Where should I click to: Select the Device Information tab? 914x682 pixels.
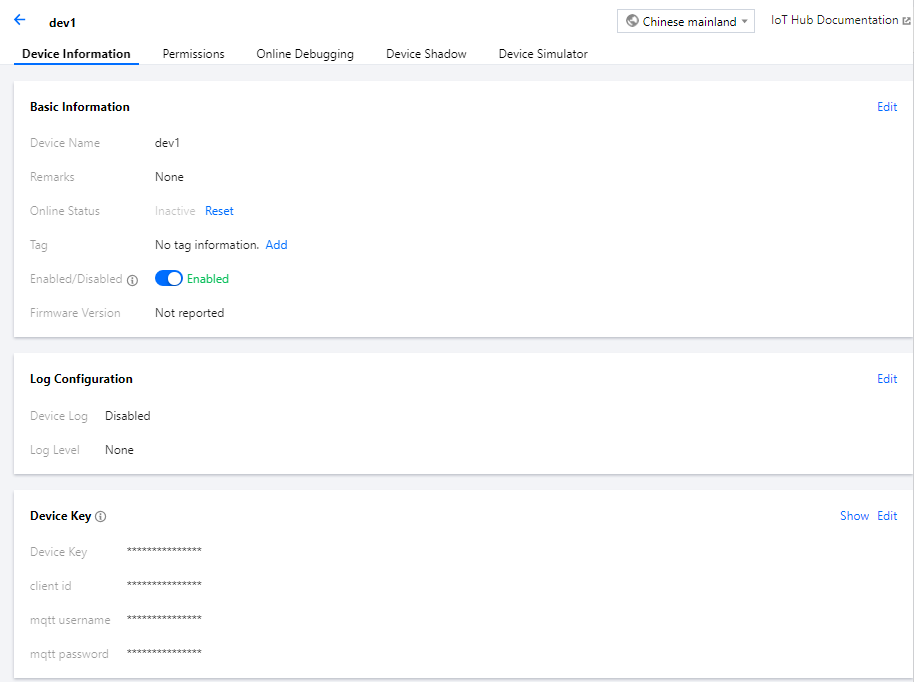[x=76, y=54]
